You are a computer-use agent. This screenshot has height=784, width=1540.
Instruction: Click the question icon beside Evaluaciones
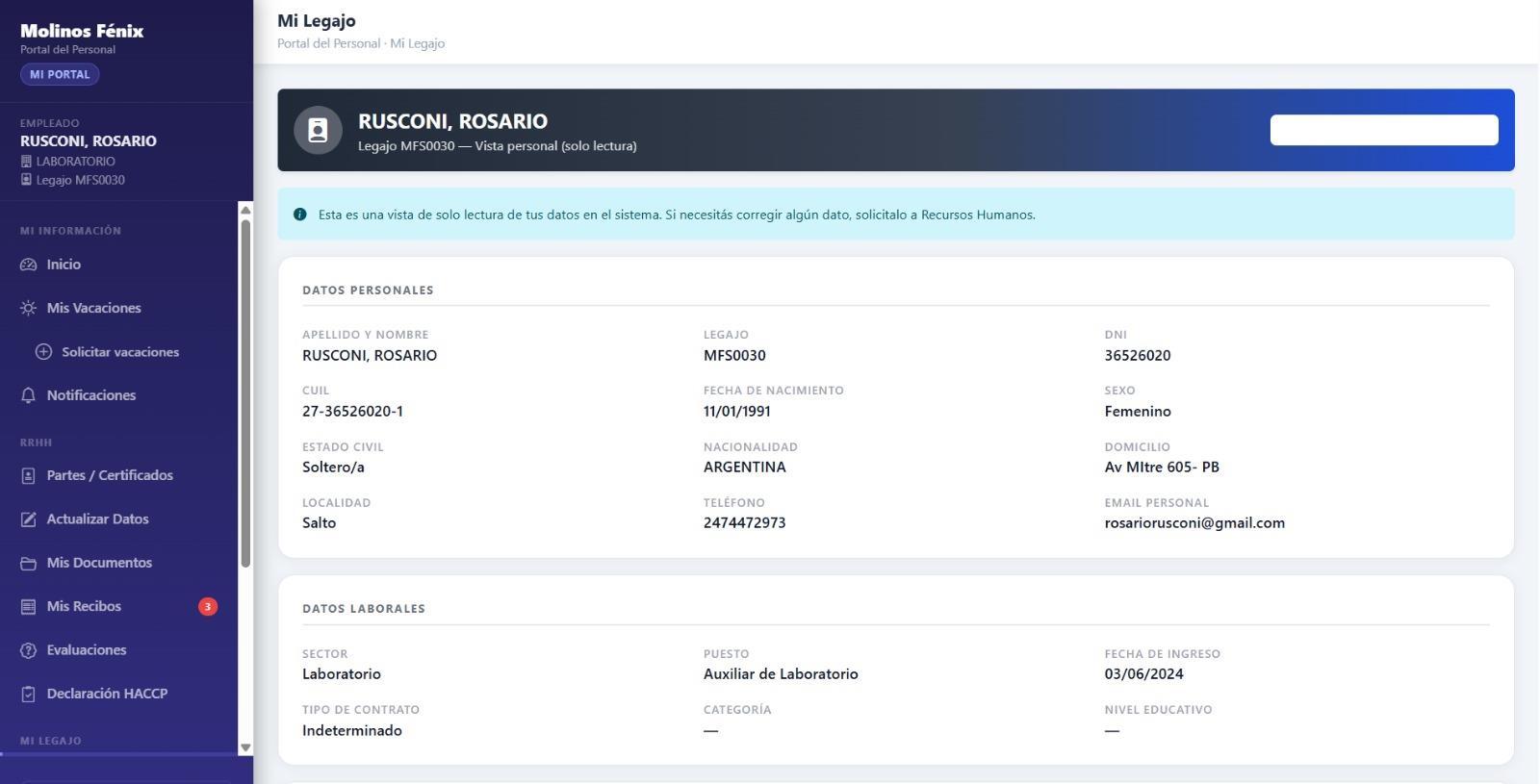point(28,650)
